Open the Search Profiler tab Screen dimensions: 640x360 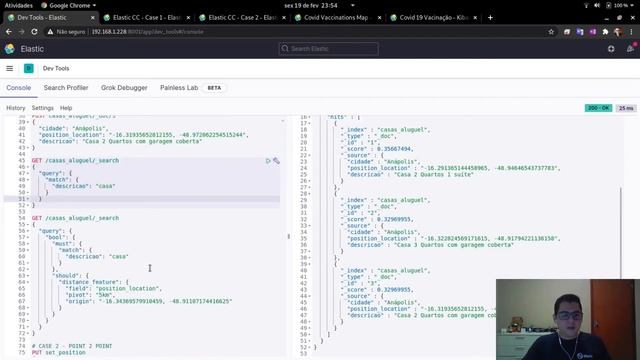pyautogui.click(x=66, y=88)
